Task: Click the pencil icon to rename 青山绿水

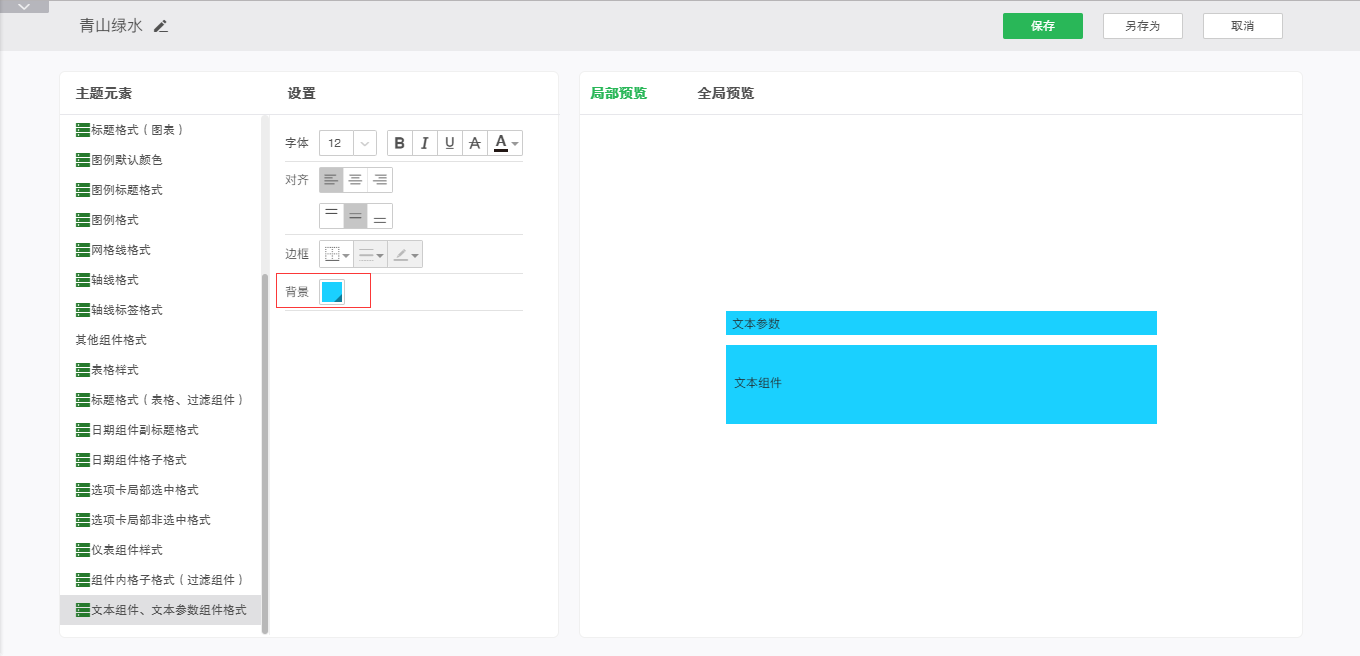Action: click(161, 26)
